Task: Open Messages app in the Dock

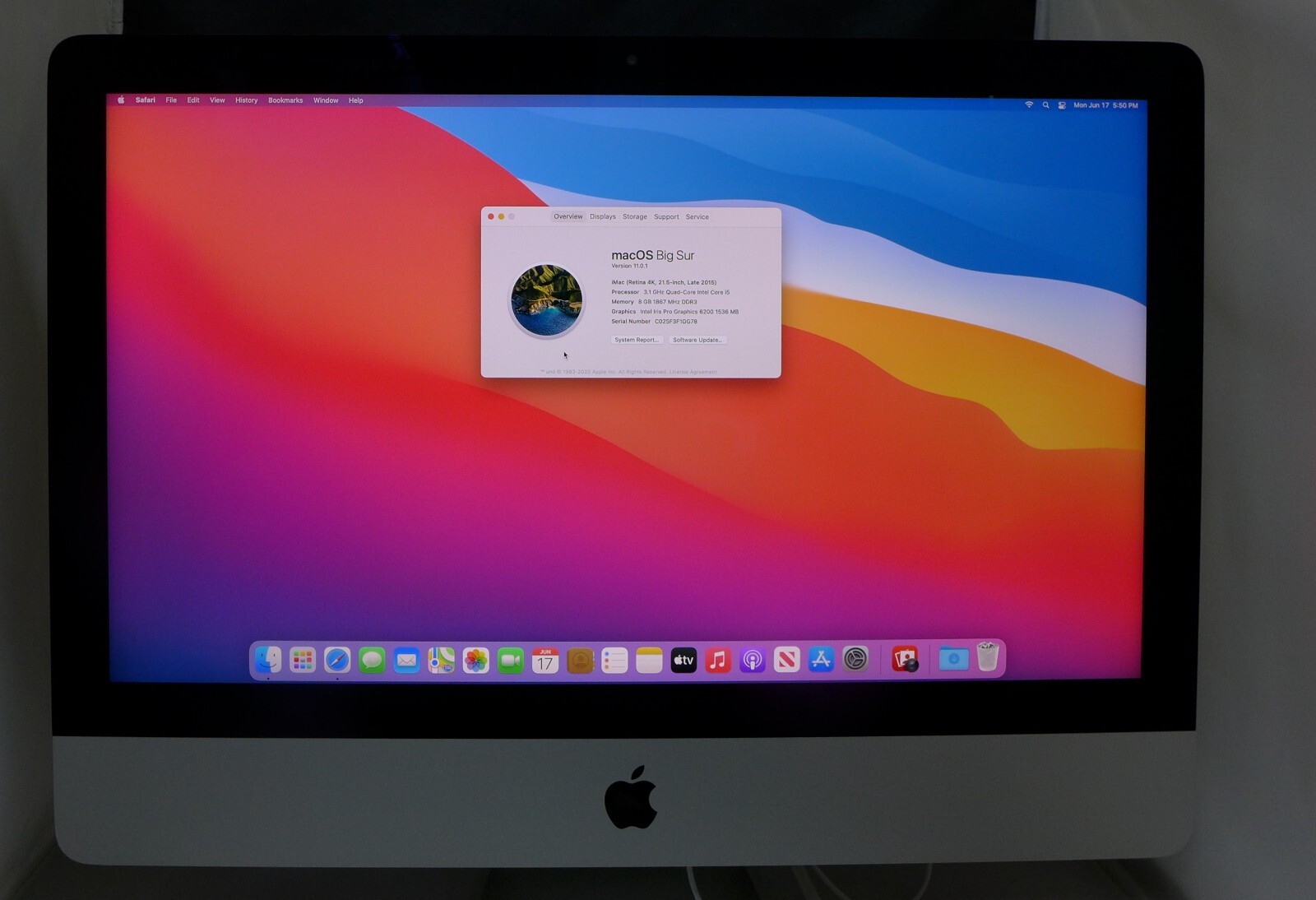Action: [372, 660]
